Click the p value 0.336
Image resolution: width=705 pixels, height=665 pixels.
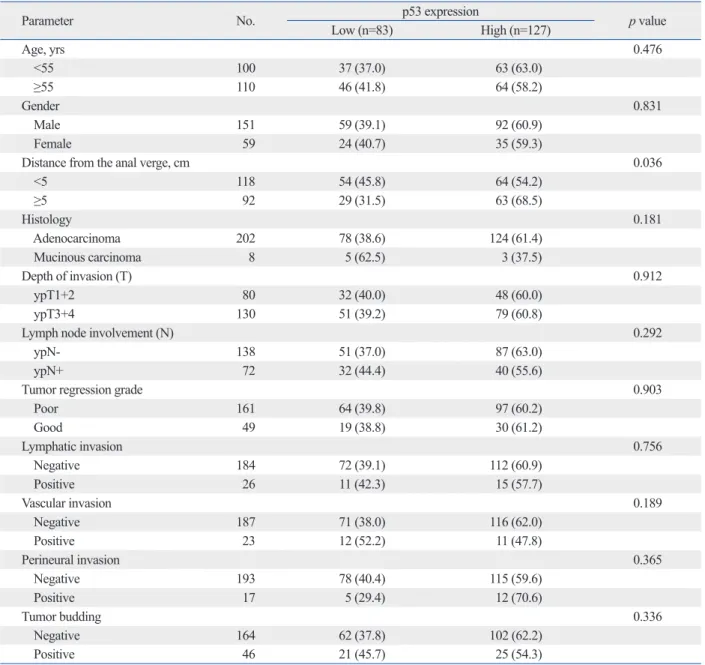click(x=647, y=616)
